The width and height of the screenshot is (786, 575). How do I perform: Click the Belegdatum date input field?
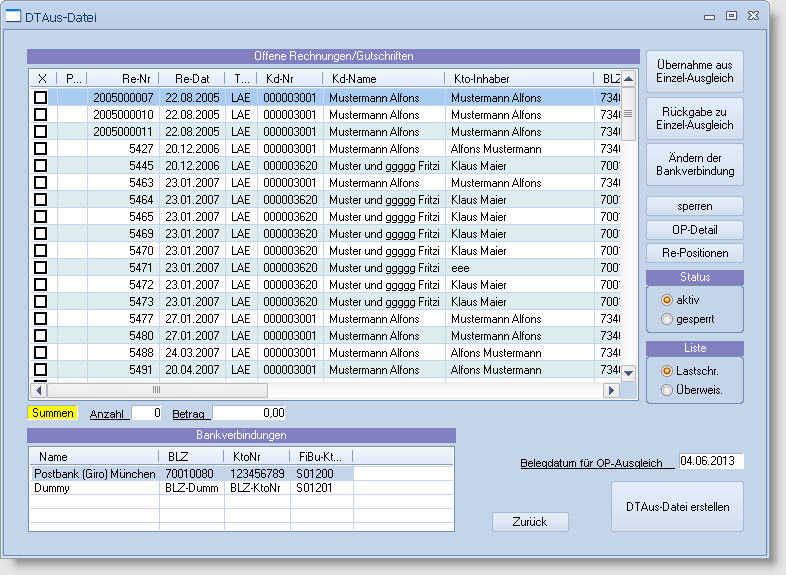coord(710,462)
